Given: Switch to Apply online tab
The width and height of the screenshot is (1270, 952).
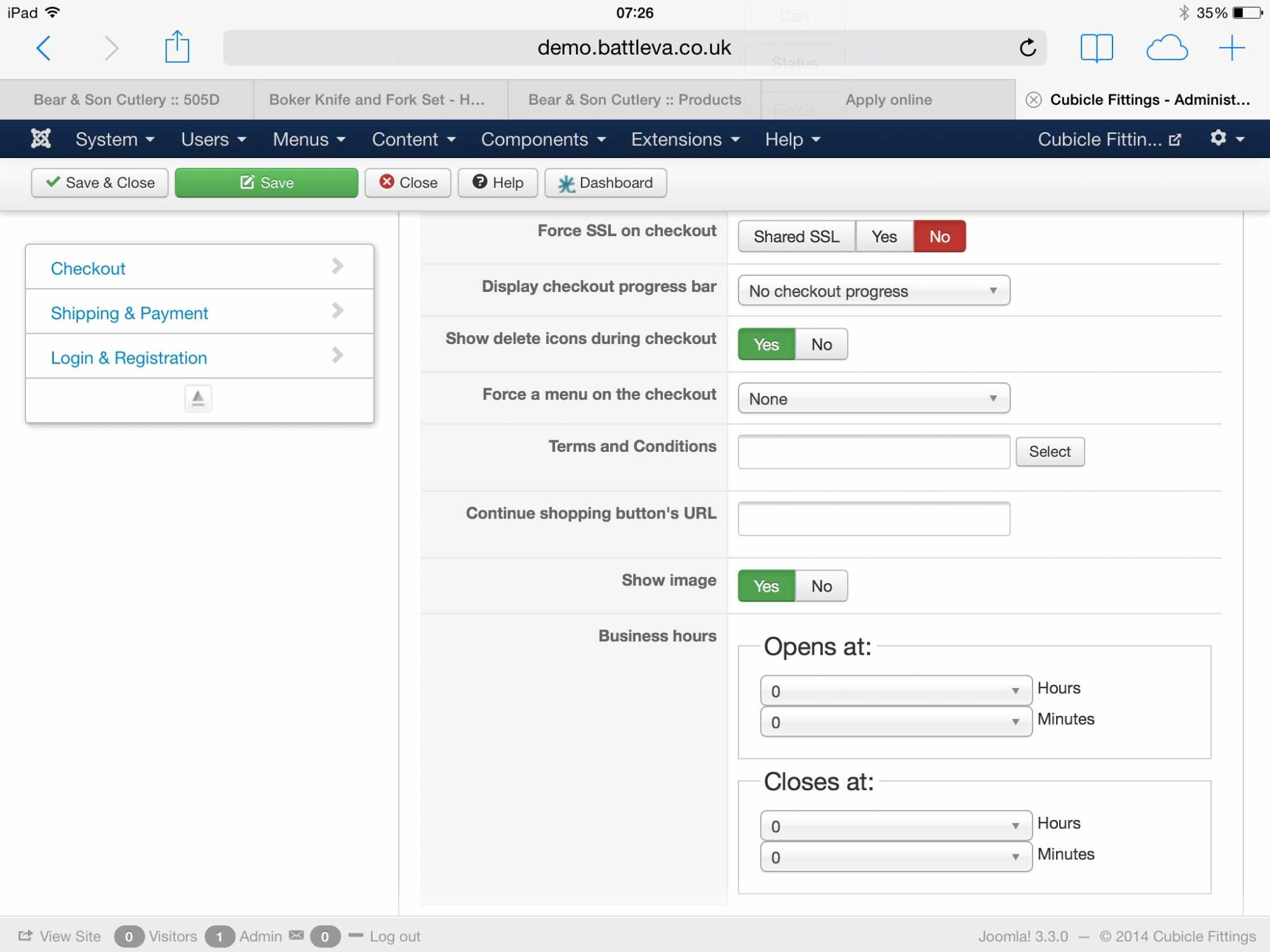Looking at the screenshot, I should 888,100.
